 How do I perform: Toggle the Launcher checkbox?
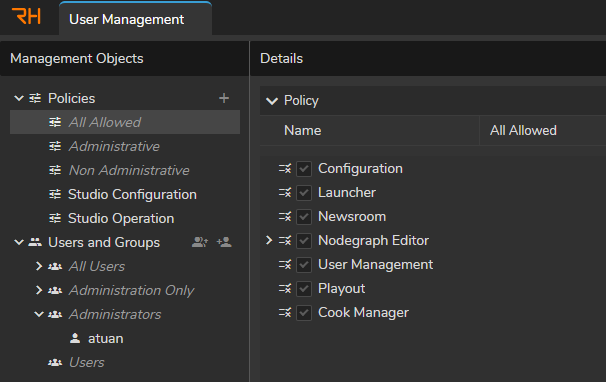(x=304, y=193)
